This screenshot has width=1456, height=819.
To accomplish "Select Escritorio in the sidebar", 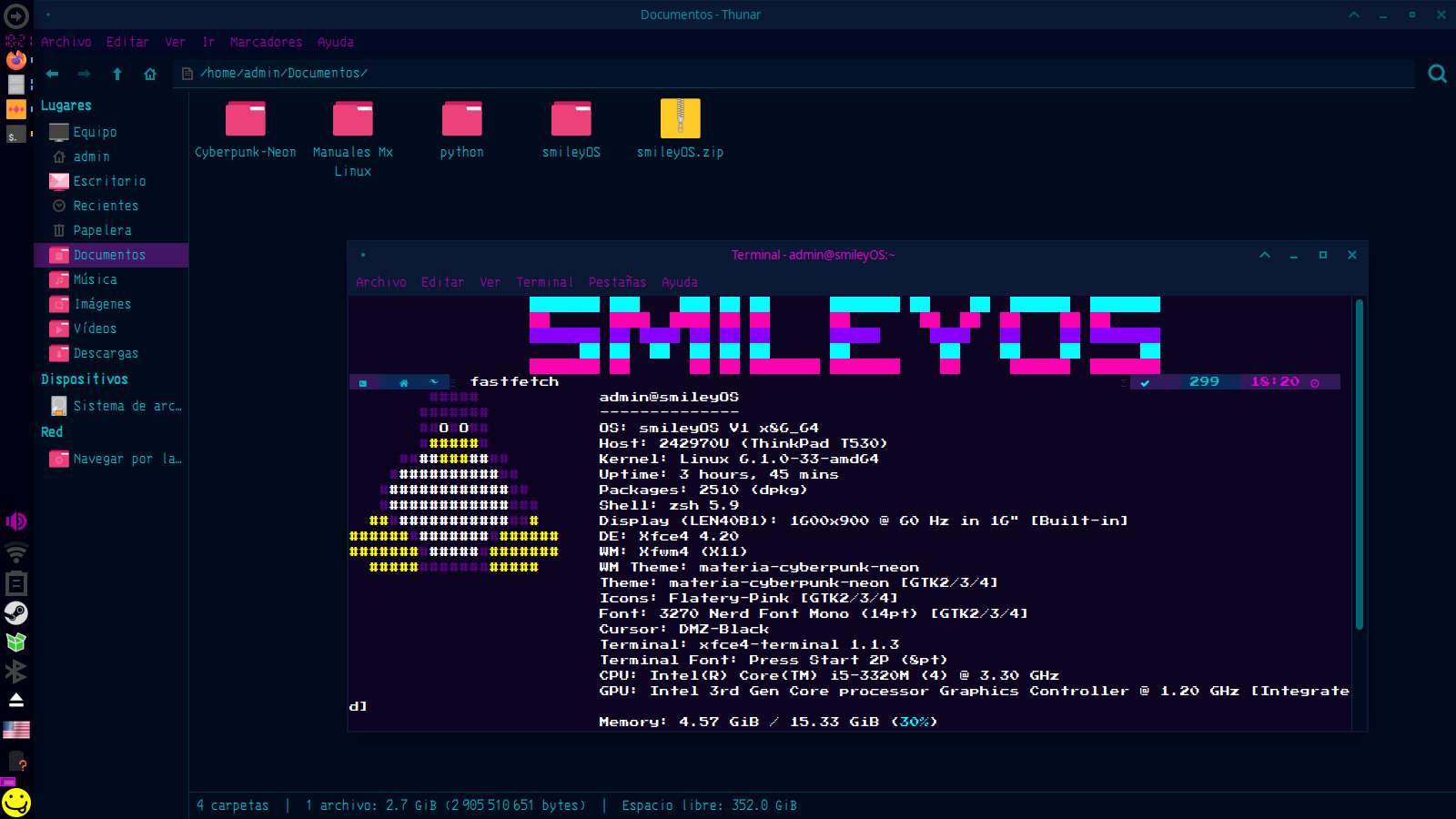I will (x=111, y=181).
